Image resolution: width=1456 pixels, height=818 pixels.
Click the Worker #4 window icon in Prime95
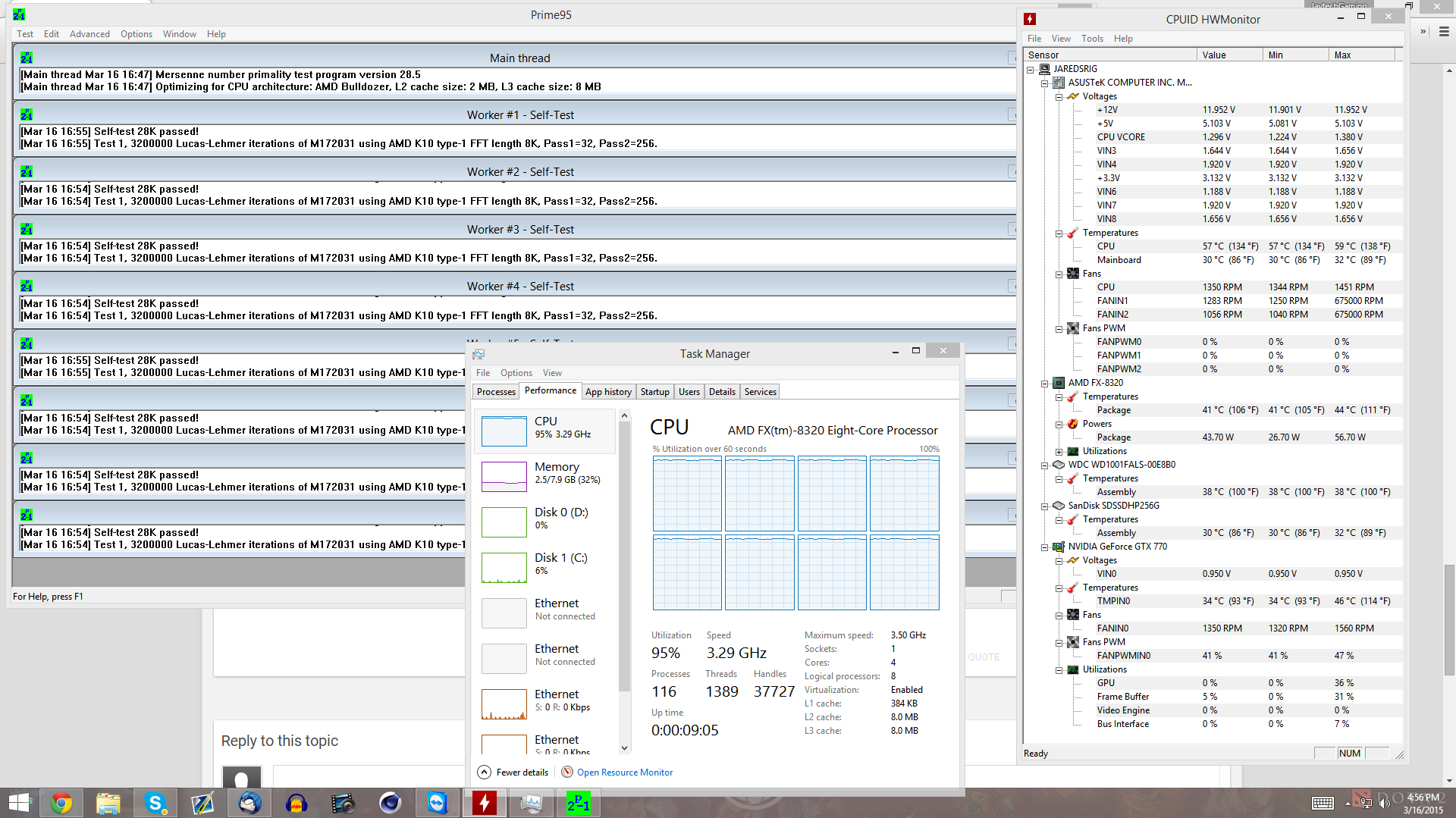point(27,286)
